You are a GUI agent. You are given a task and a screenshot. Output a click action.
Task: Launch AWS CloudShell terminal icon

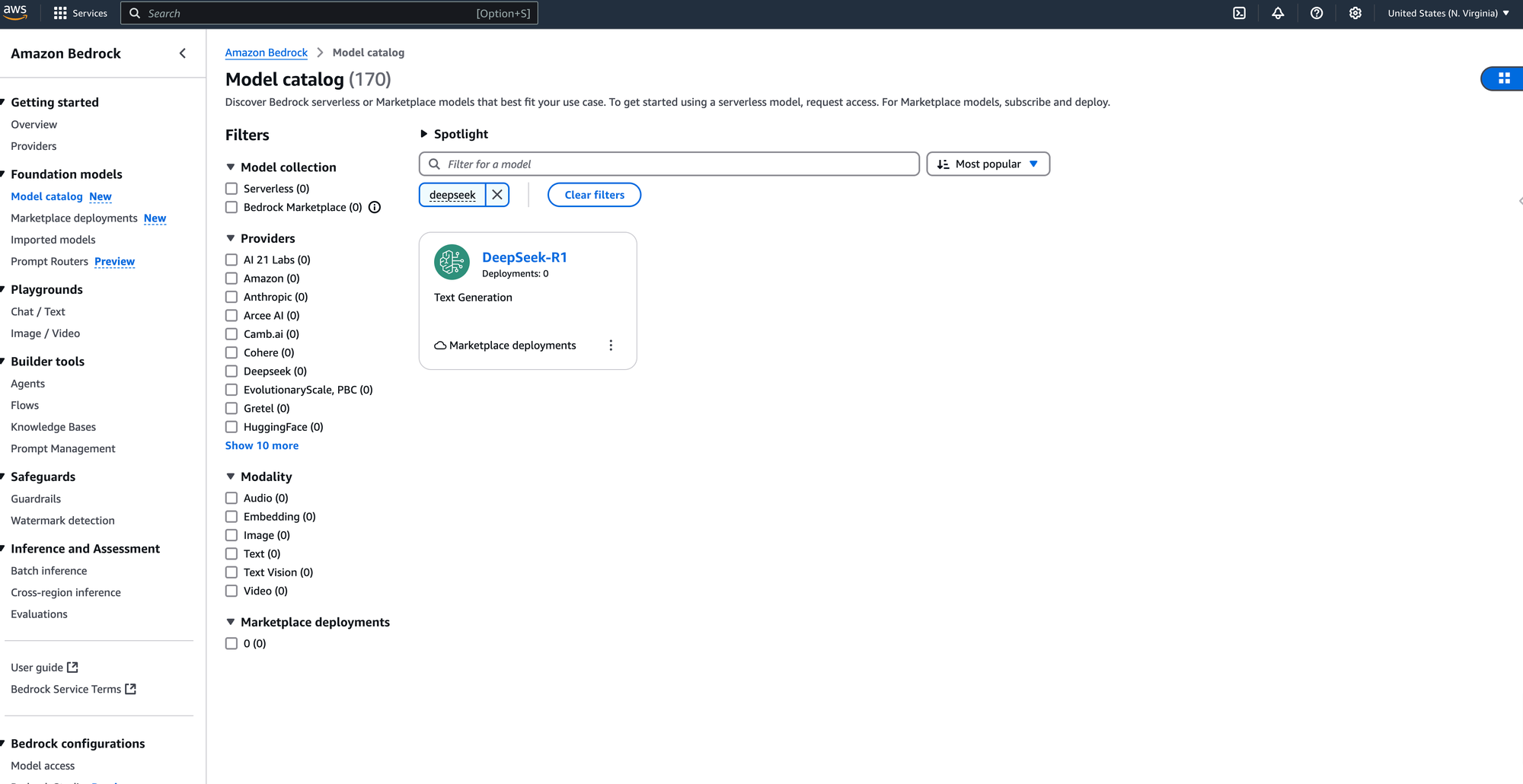1239,13
